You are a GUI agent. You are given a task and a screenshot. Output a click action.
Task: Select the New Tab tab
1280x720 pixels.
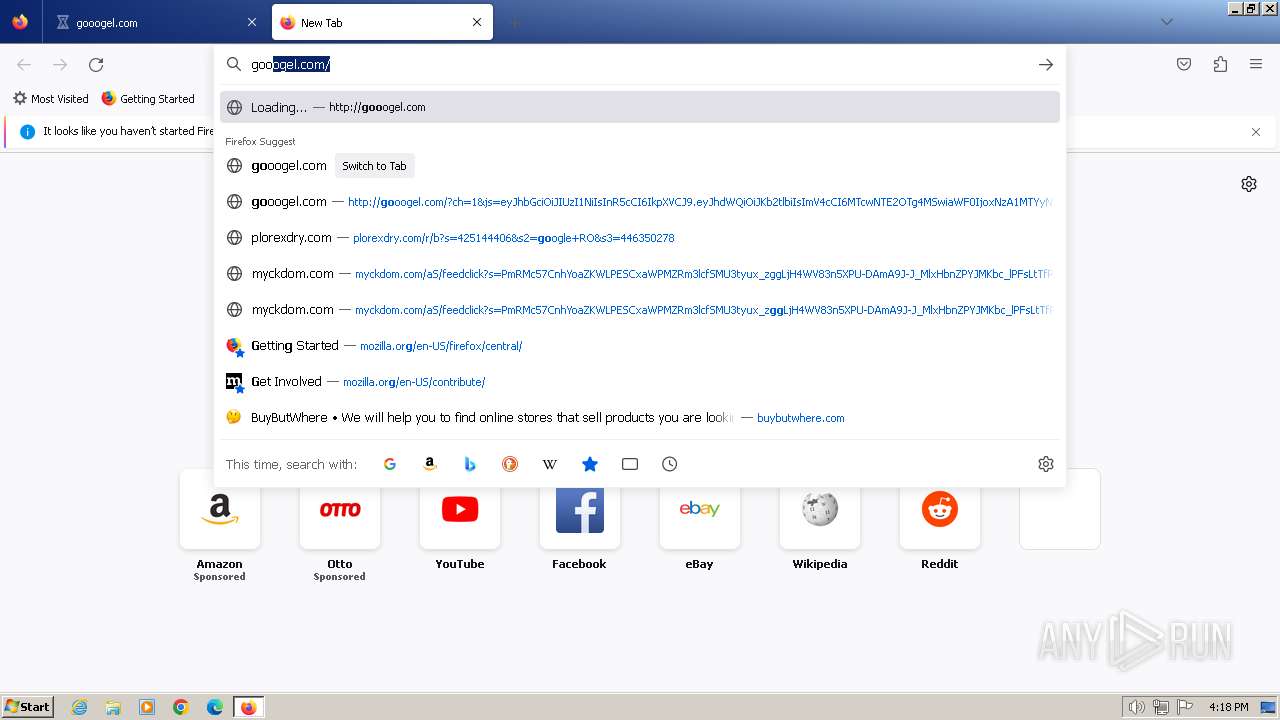[382, 22]
